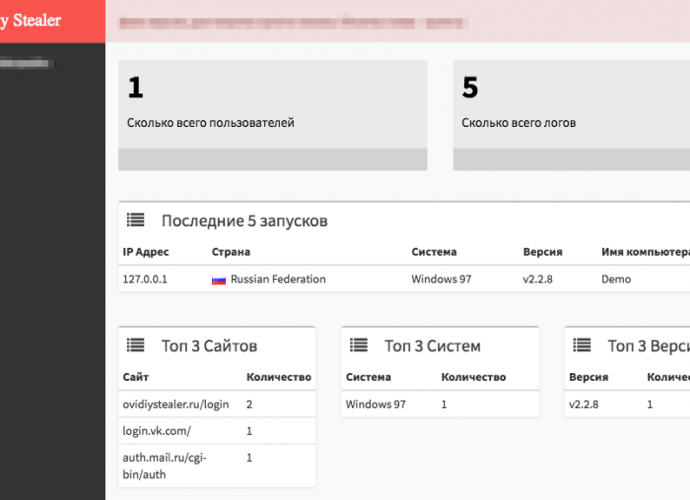Click the Последние 5 запусков heading
690x500 pixels.
[x=245, y=221]
